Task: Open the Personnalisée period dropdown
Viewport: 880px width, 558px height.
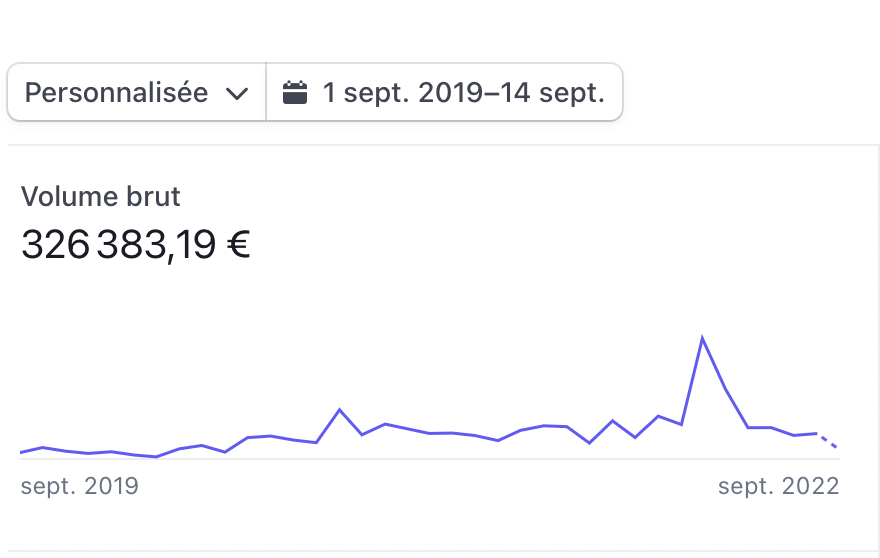Action: pos(136,92)
